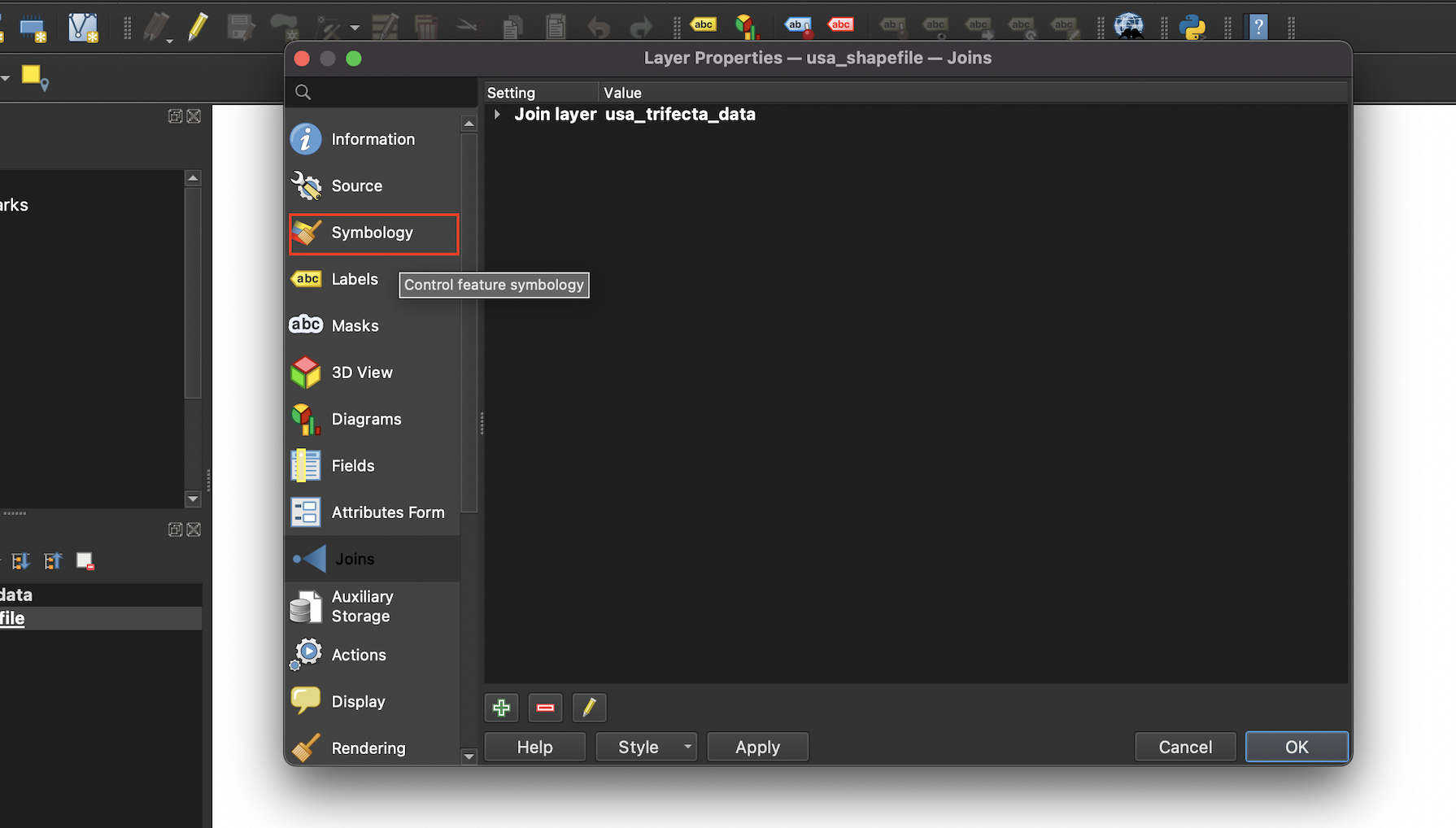The height and width of the screenshot is (828, 1456).
Task: Launch the MetaSearch catalog tool
Action: 1129,26
